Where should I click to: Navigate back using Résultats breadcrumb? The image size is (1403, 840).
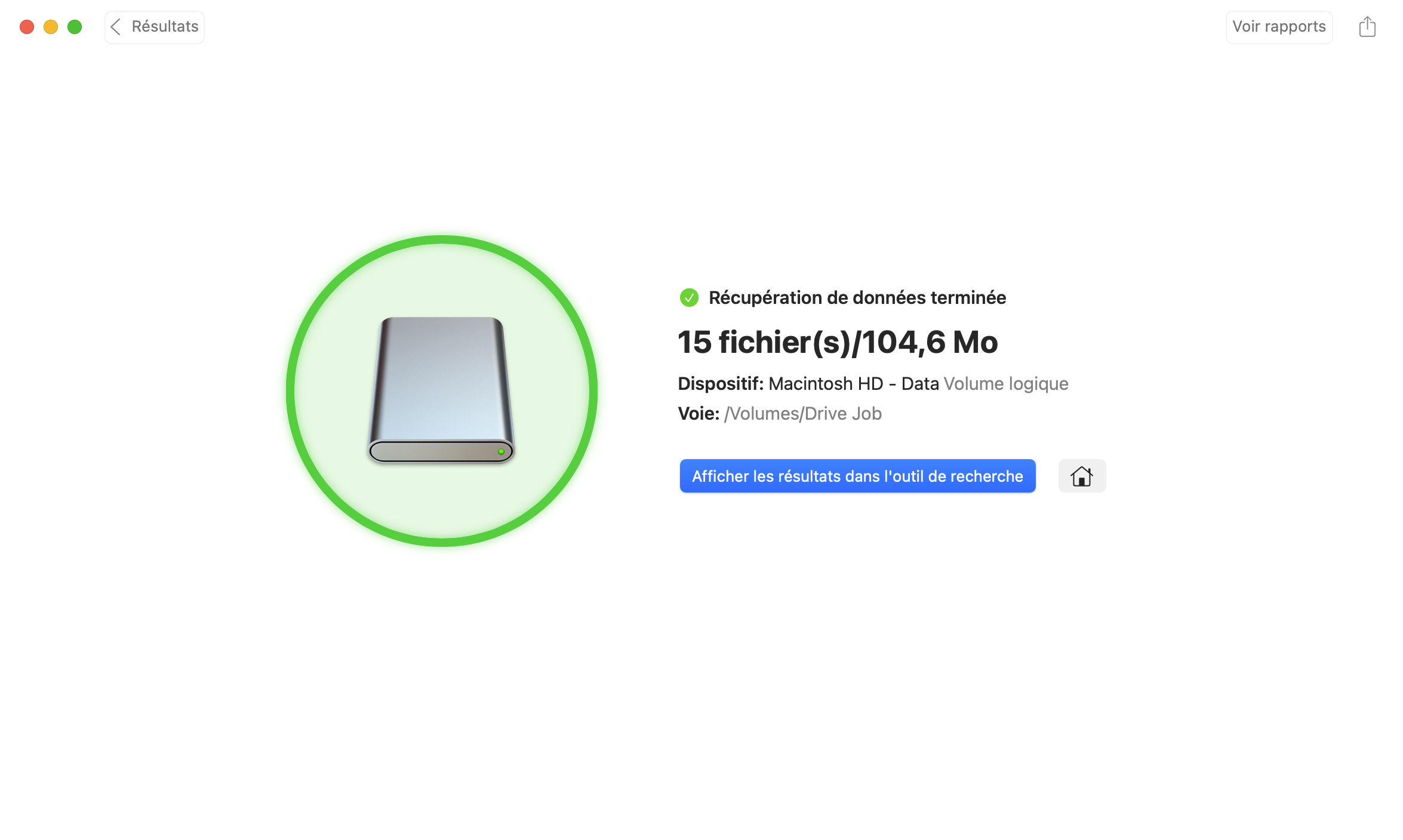pos(154,26)
